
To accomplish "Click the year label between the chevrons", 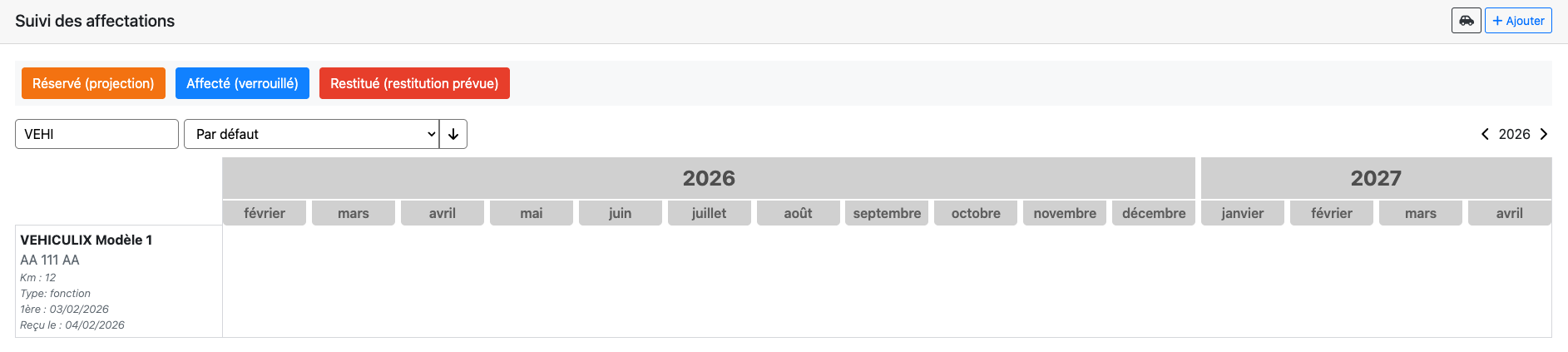I will coord(1514,134).
